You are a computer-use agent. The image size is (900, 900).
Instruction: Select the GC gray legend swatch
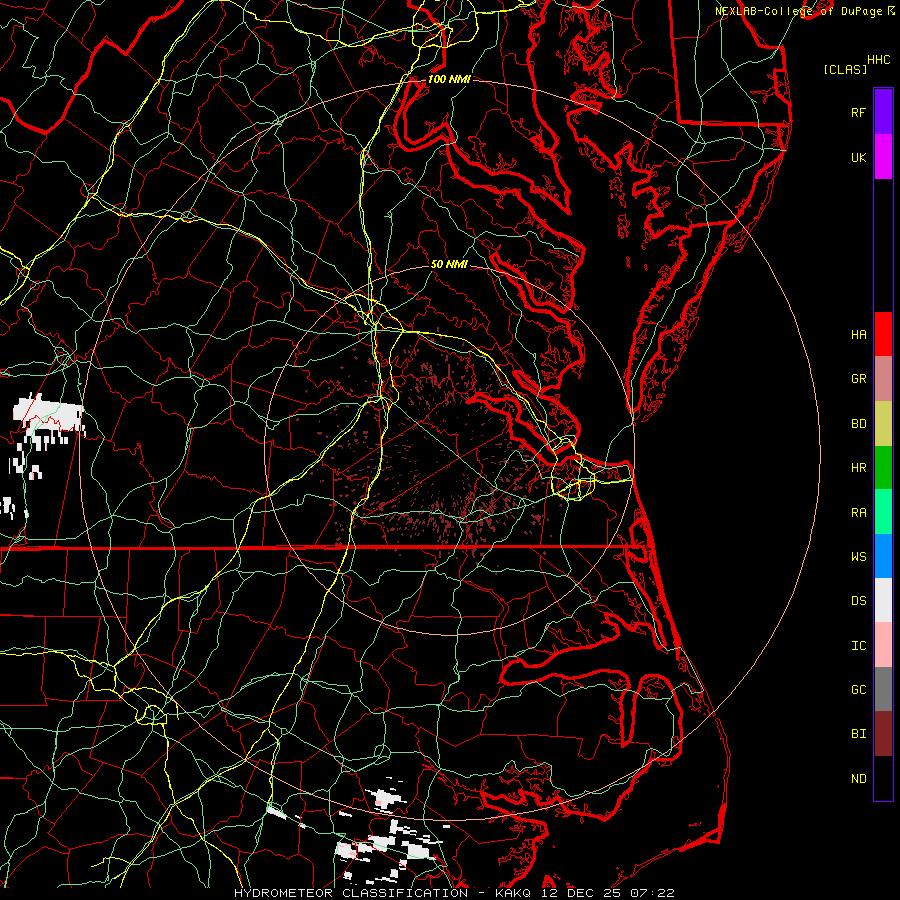coord(883,689)
